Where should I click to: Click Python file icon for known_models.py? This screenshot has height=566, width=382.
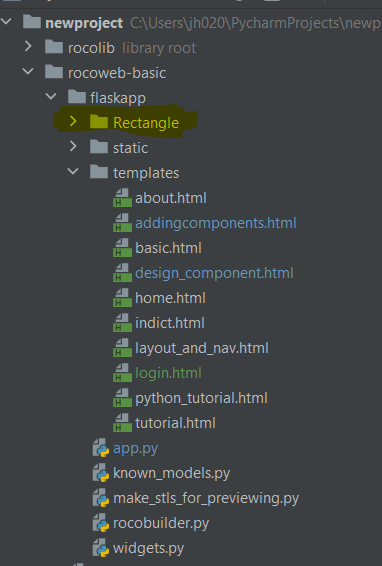(101, 473)
